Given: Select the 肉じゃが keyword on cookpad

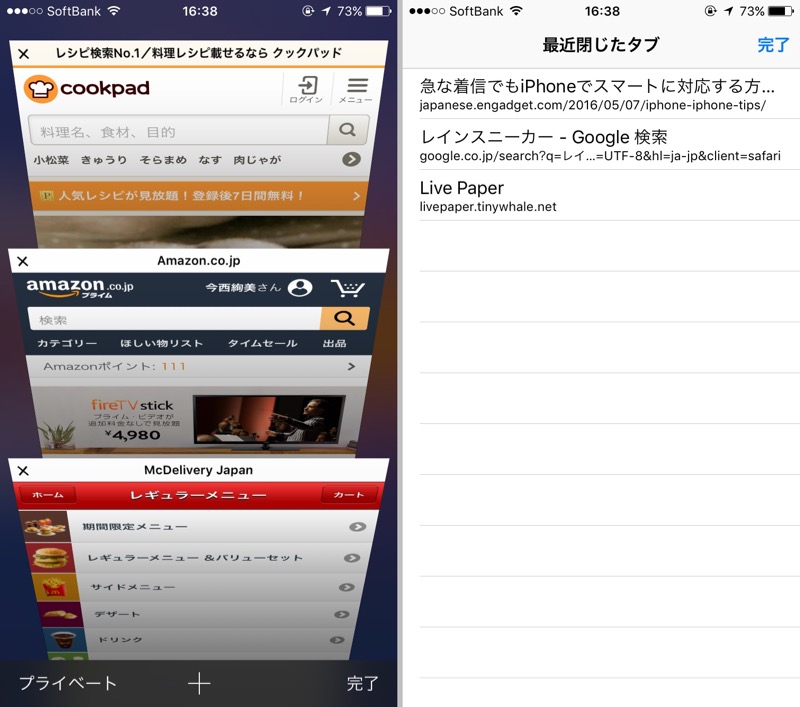Looking at the screenshot, I should click(x=257, y=160).
